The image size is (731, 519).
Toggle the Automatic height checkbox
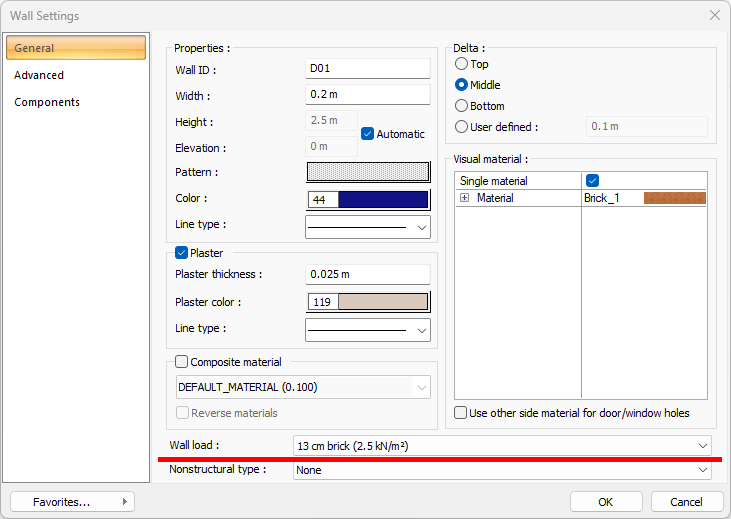367,134
